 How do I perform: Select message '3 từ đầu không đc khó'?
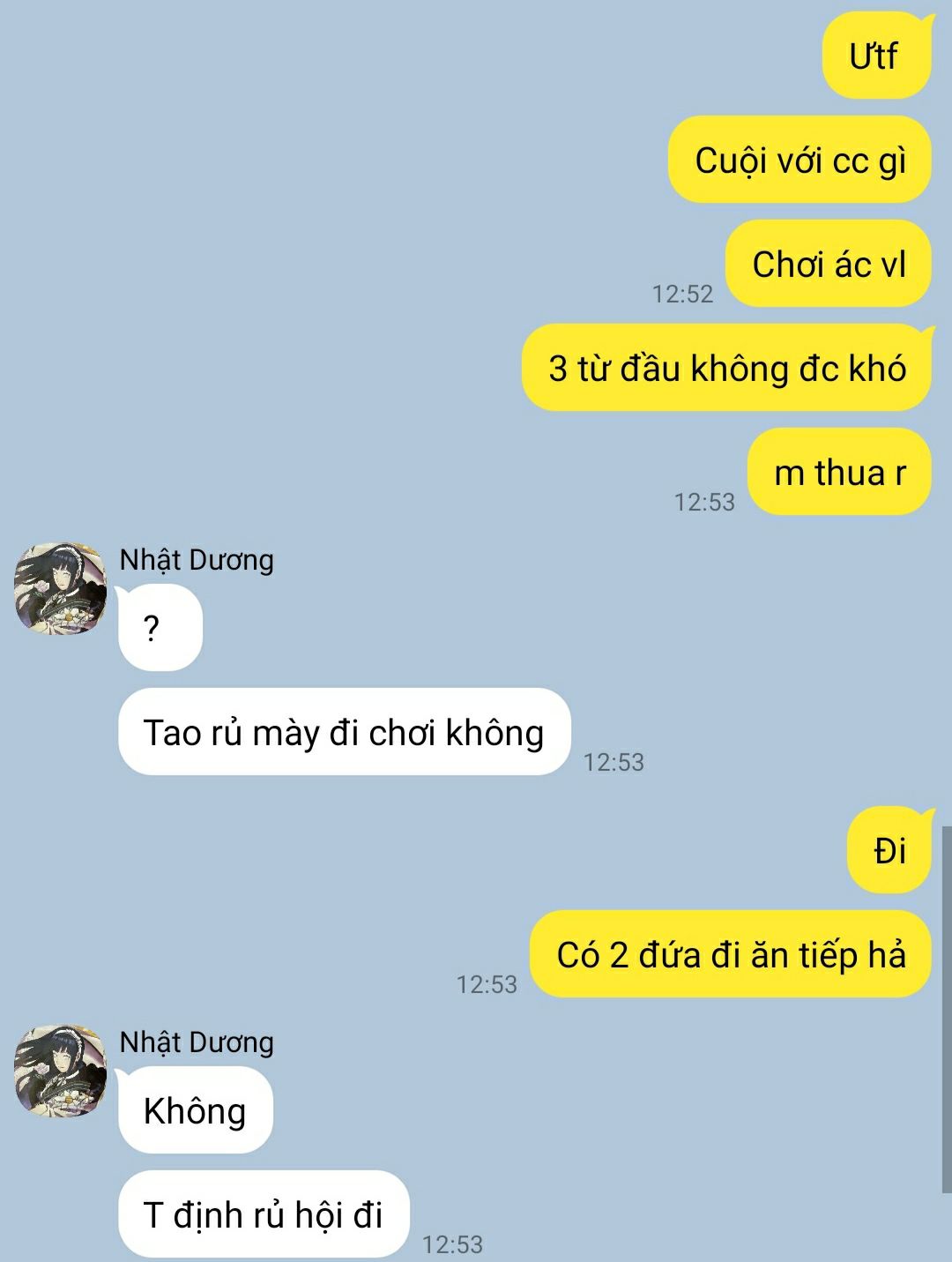click(x=727, y=368)
